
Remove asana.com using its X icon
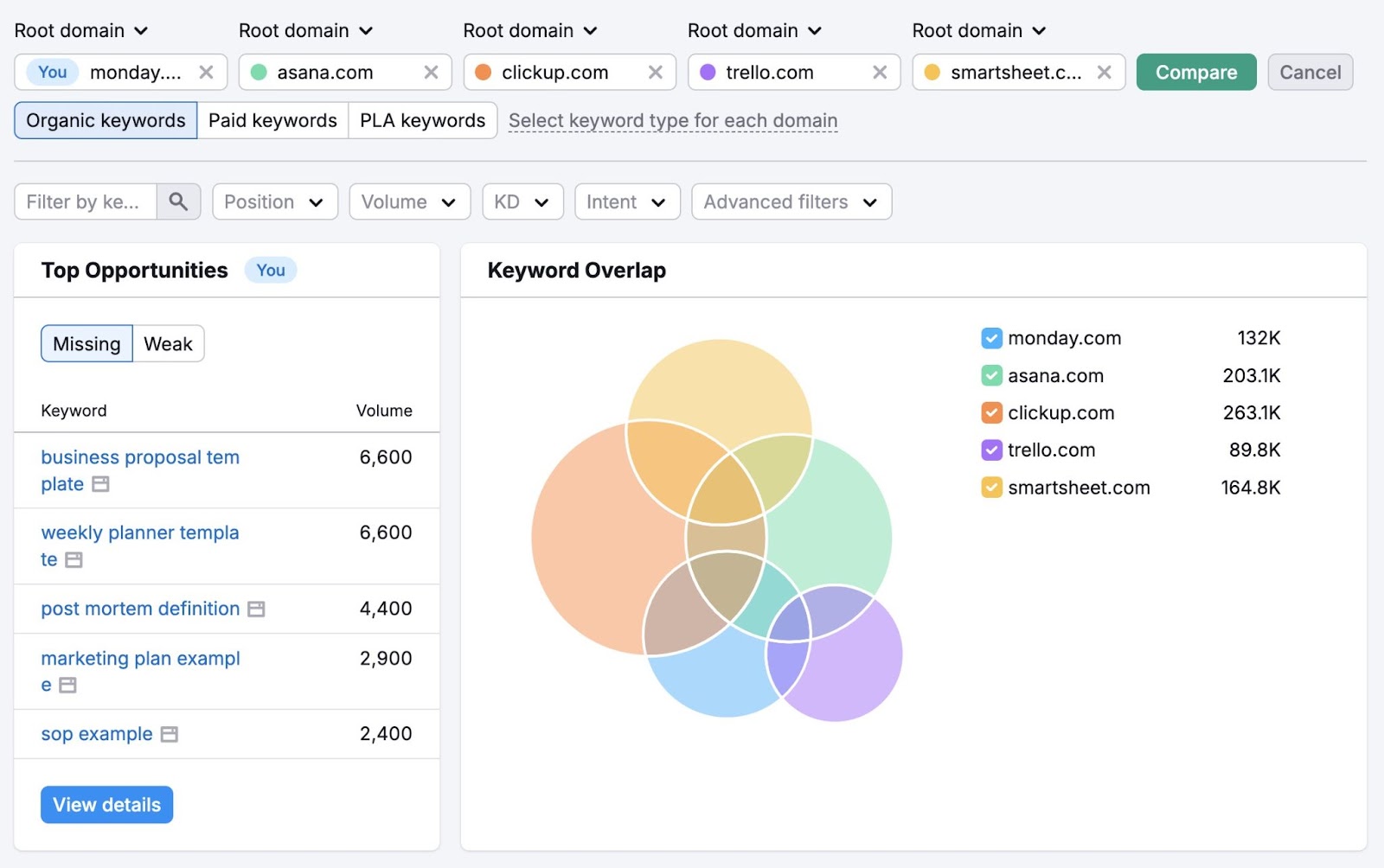432,72
